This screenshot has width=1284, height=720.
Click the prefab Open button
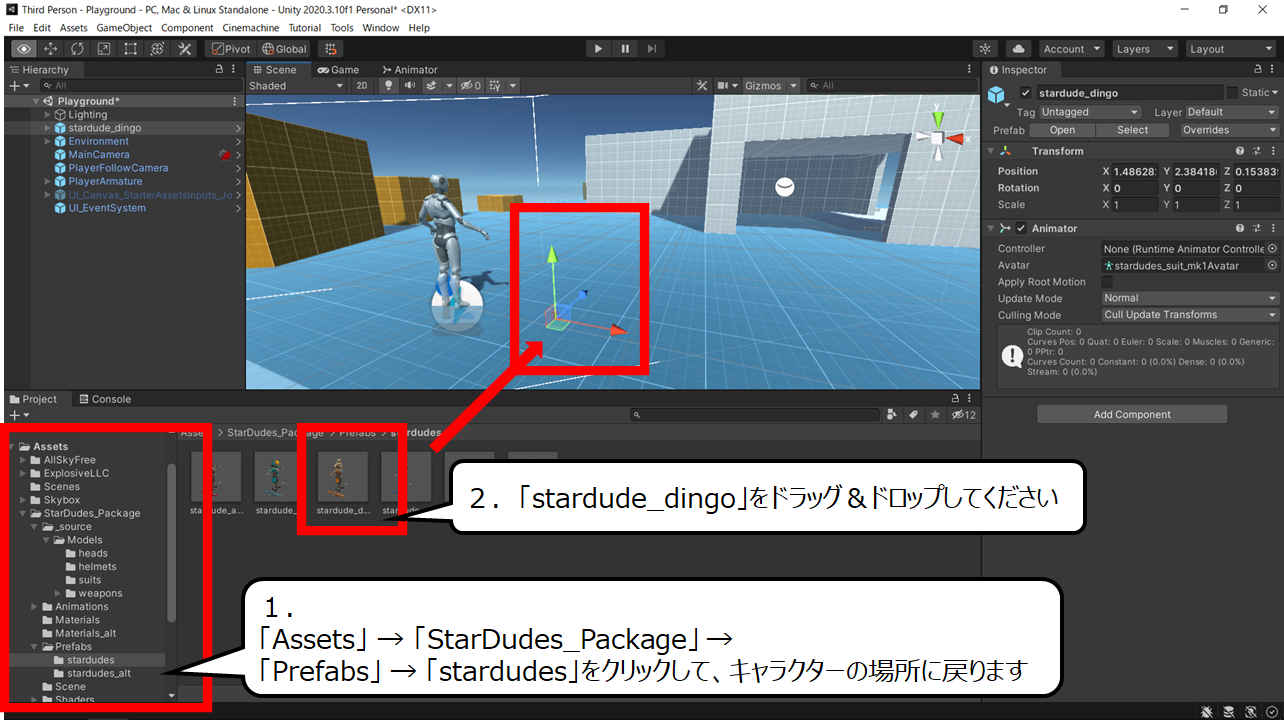point(1062,130)
